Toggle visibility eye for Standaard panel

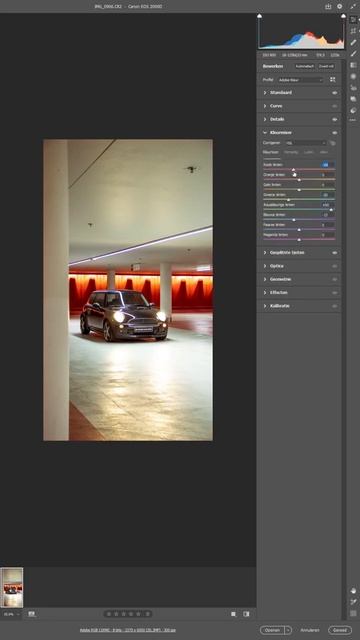click(335, 93)
